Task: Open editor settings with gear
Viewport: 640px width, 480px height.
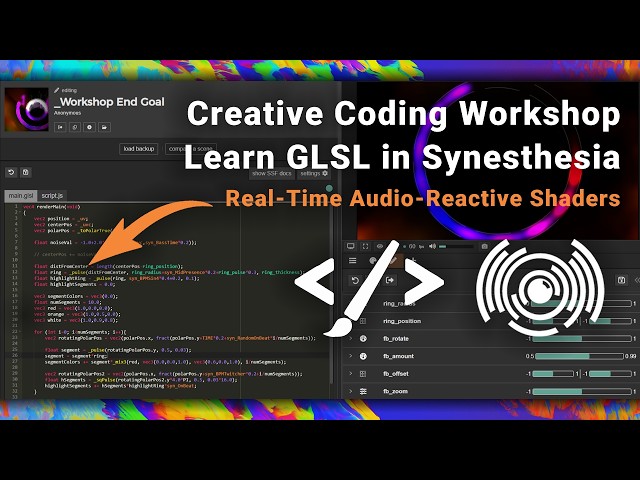Action: [x=314, y=173]
